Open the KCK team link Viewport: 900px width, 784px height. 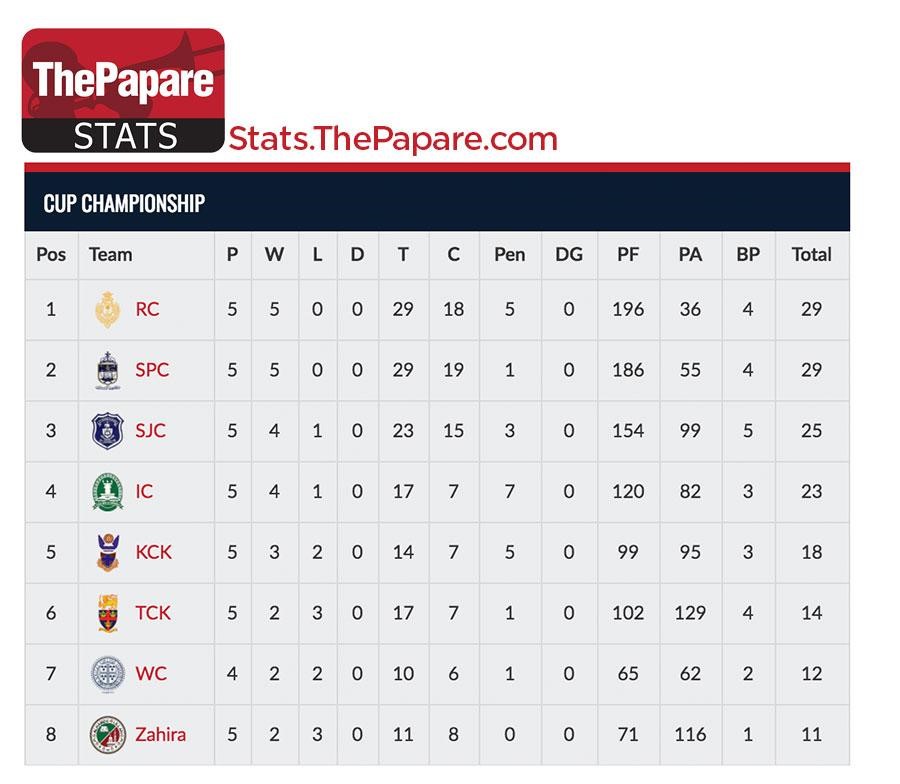pyautogui.click(x=153, y=552)
